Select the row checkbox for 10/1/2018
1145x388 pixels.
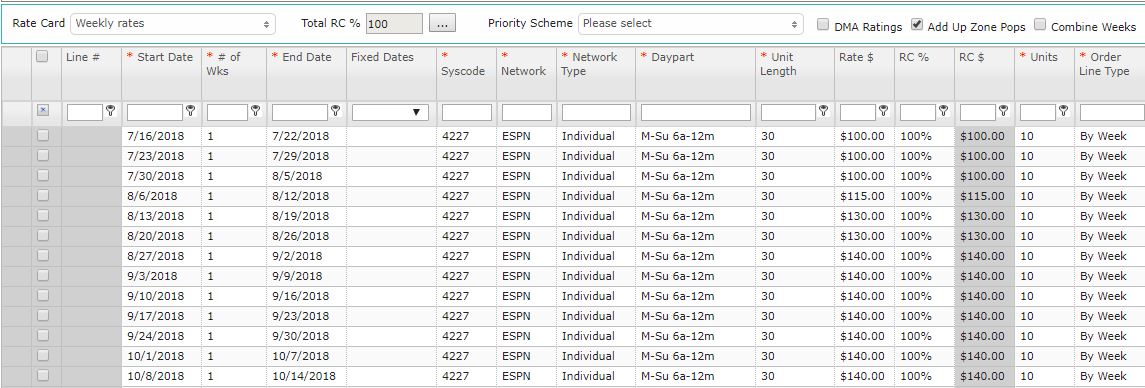(x=42, y=355)
